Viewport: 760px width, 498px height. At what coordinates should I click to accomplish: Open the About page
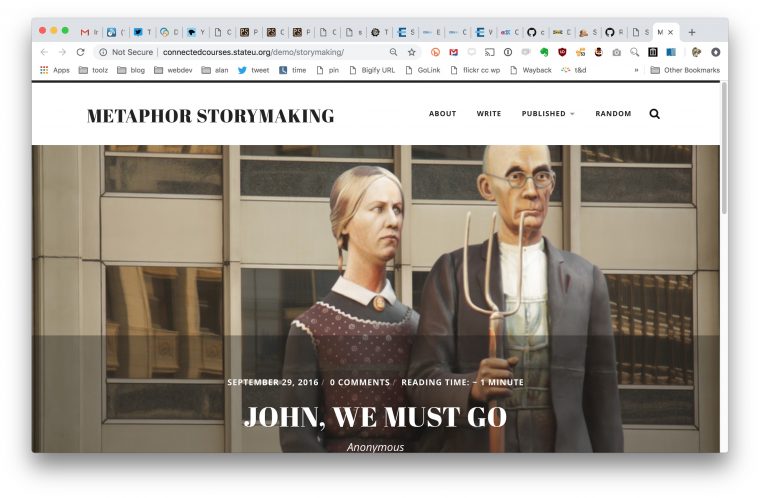pyautogui.click(x=443, y=113)
